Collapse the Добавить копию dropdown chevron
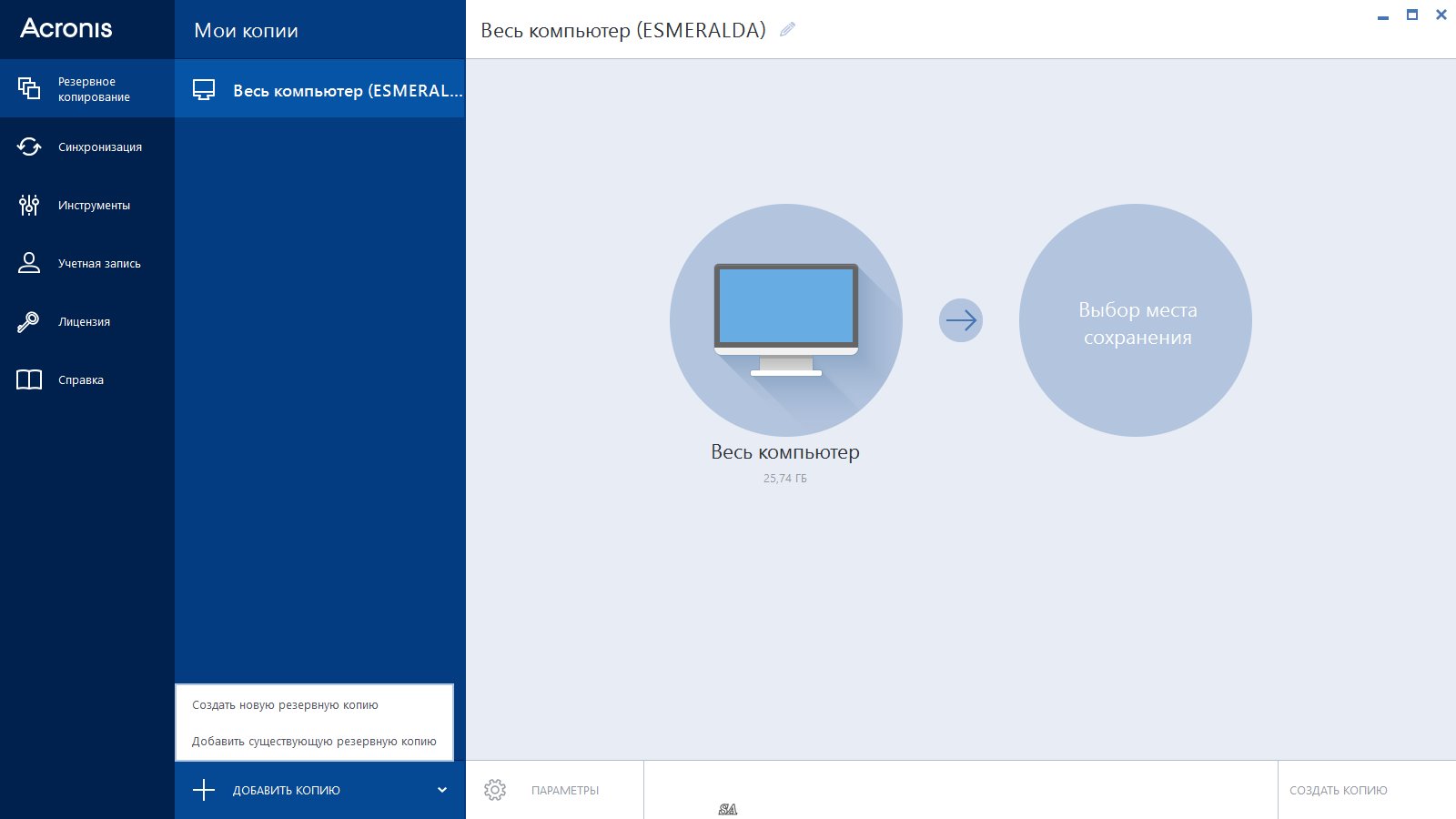The height and width of the screenshot is (819, 1456). [x=442, y=790]
